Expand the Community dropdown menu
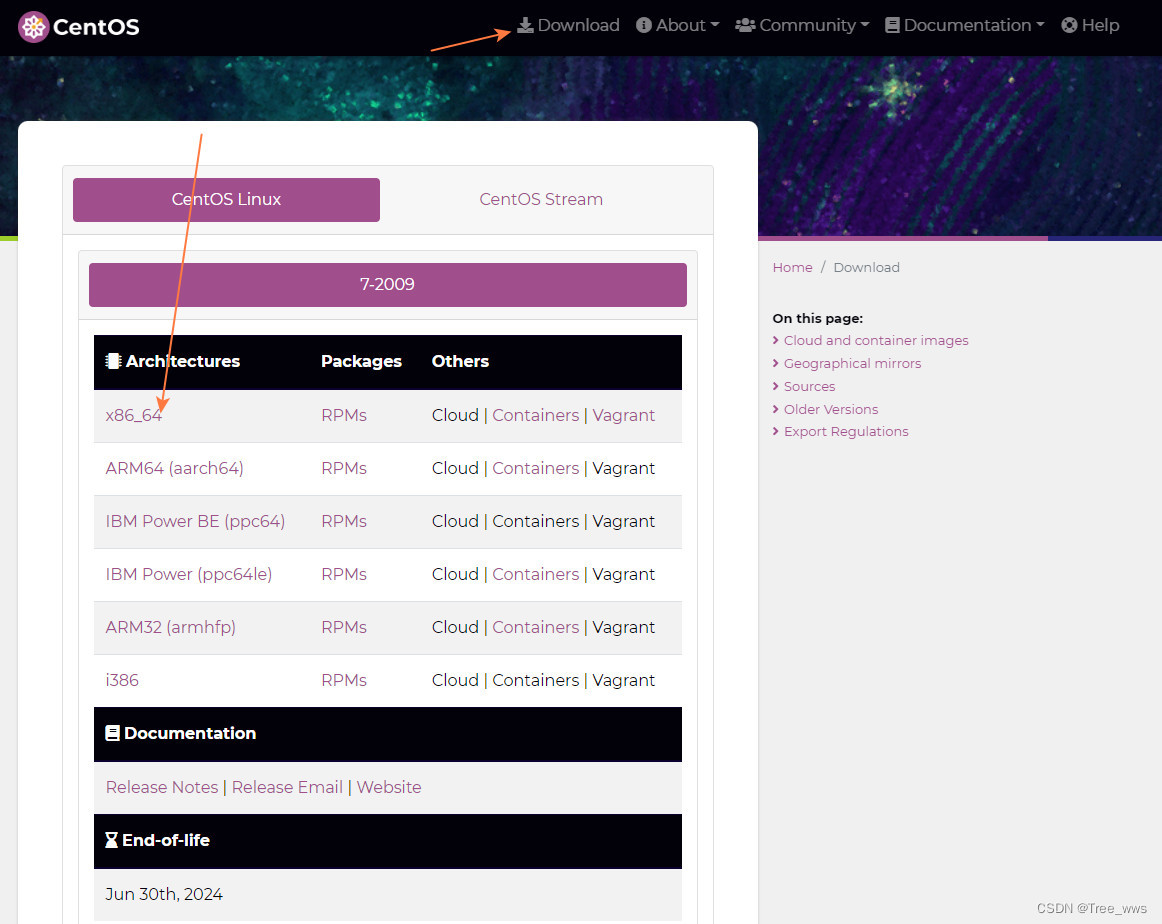This screenshot has height=924, width=1162. point(802,25)
